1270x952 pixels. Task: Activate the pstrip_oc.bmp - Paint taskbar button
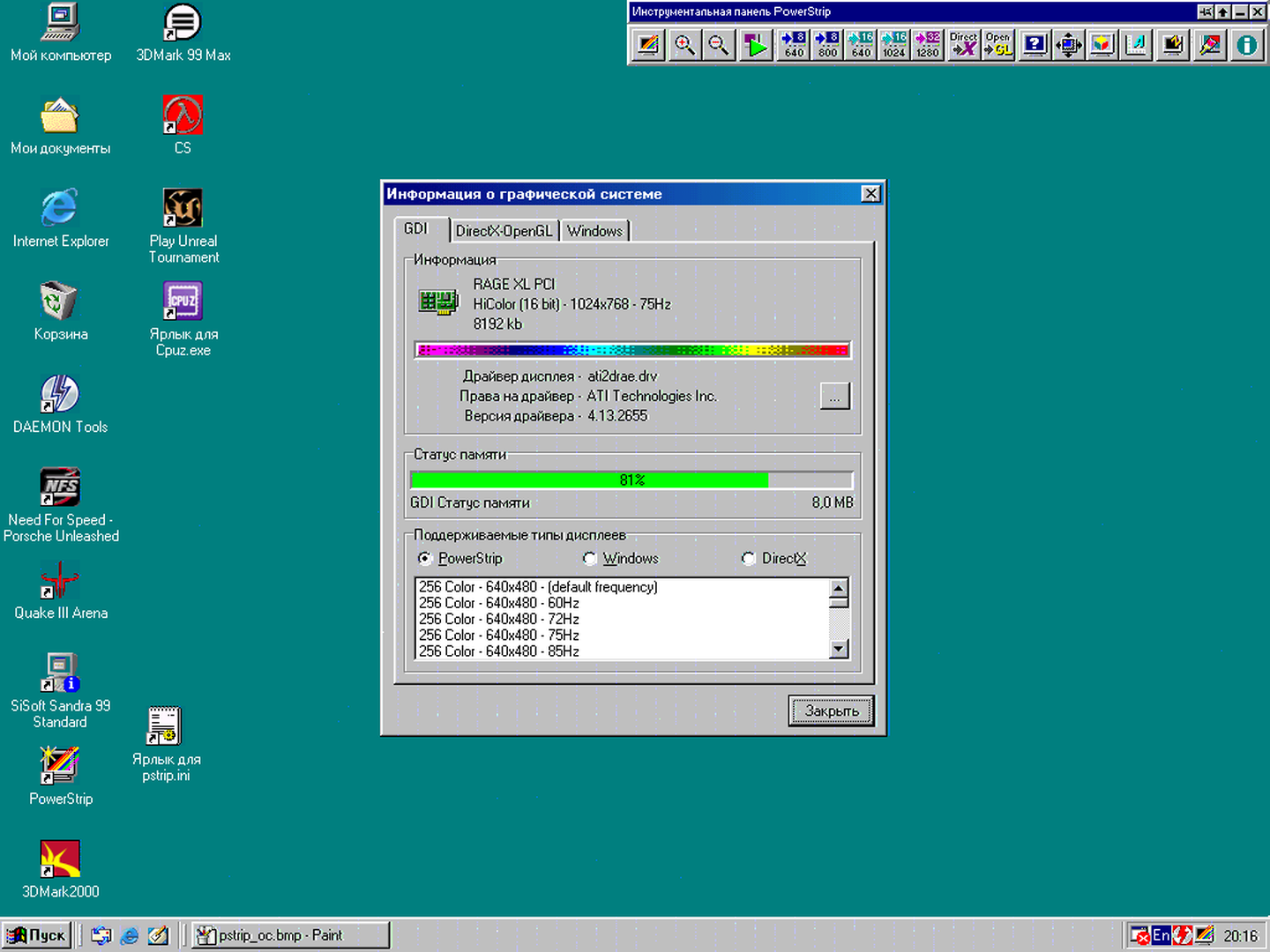[x=290, y=935]
